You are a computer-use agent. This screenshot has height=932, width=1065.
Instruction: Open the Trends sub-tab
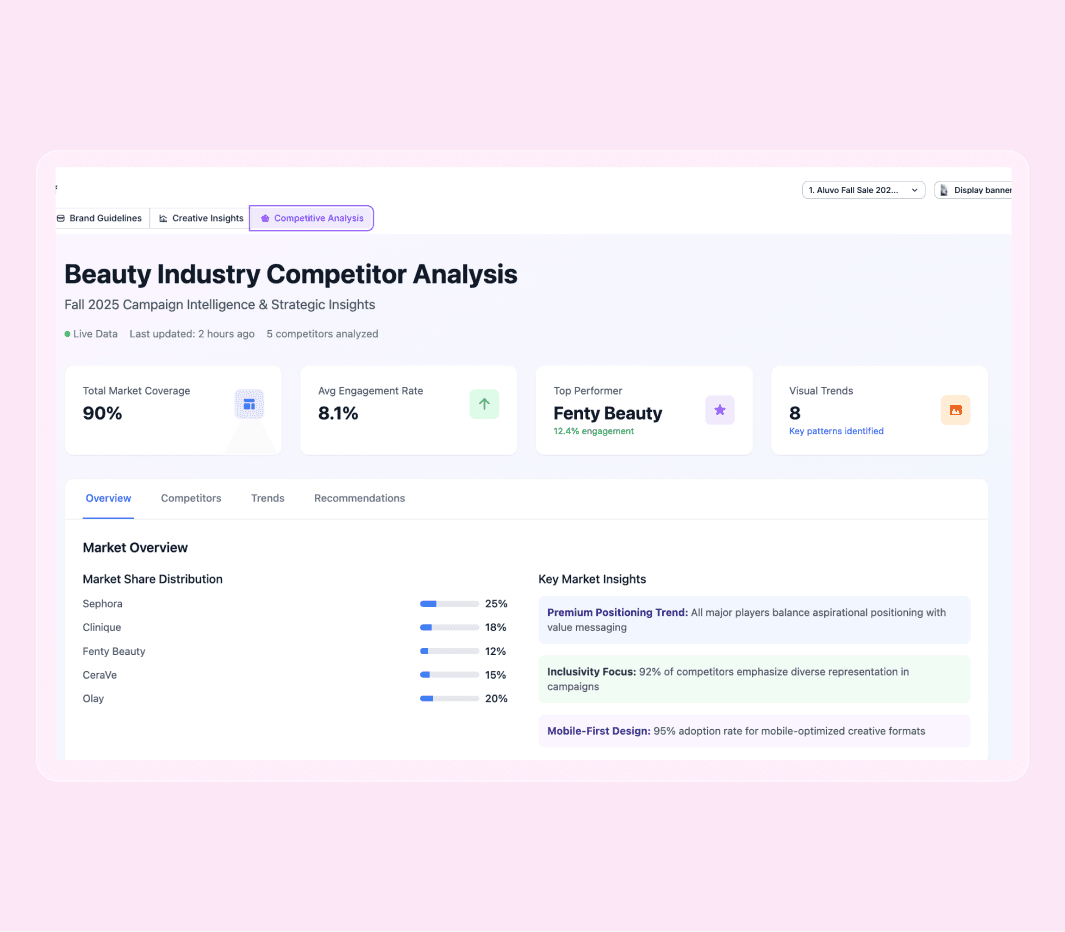[268, 499]
